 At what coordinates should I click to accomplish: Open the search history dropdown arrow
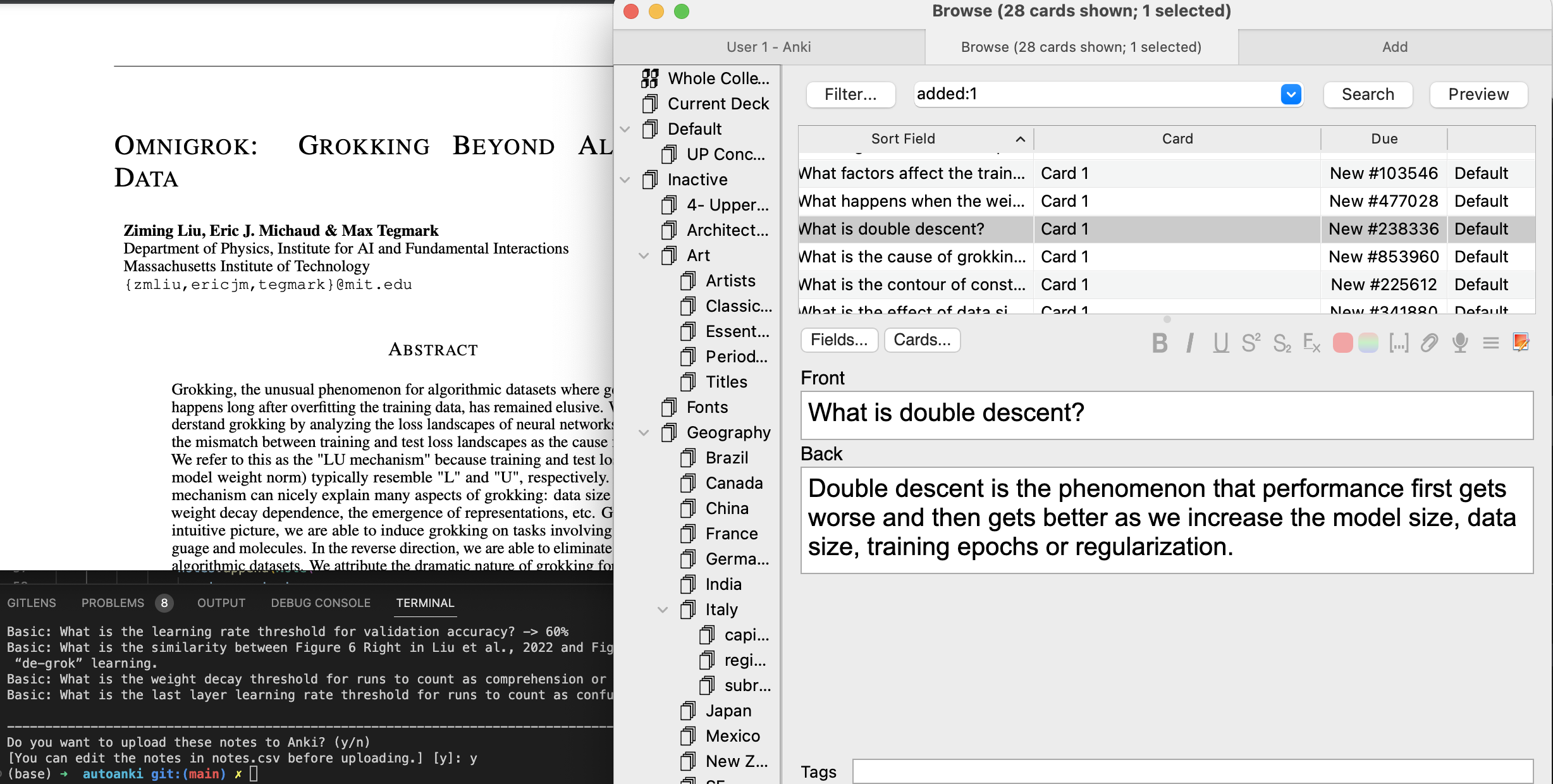pyautogui.click(x=1291, y=94)
